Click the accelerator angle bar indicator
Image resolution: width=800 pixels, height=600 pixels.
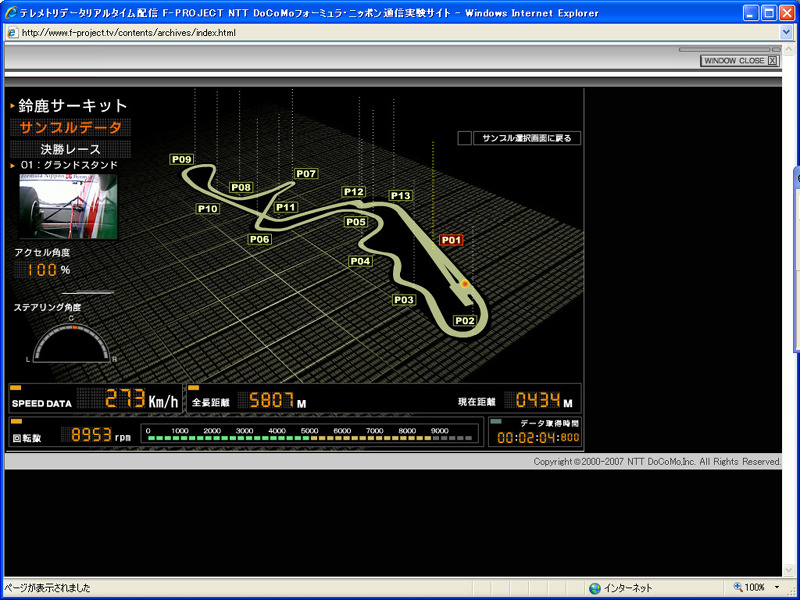(x=87, y=293)
